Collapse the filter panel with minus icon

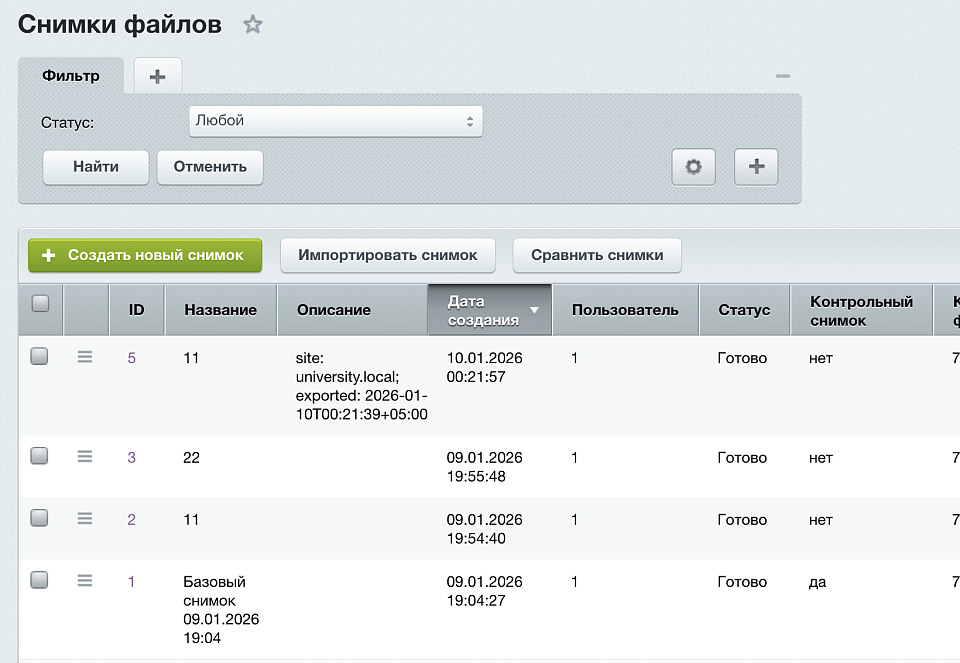pyautogui.click(x=782, y=76)
